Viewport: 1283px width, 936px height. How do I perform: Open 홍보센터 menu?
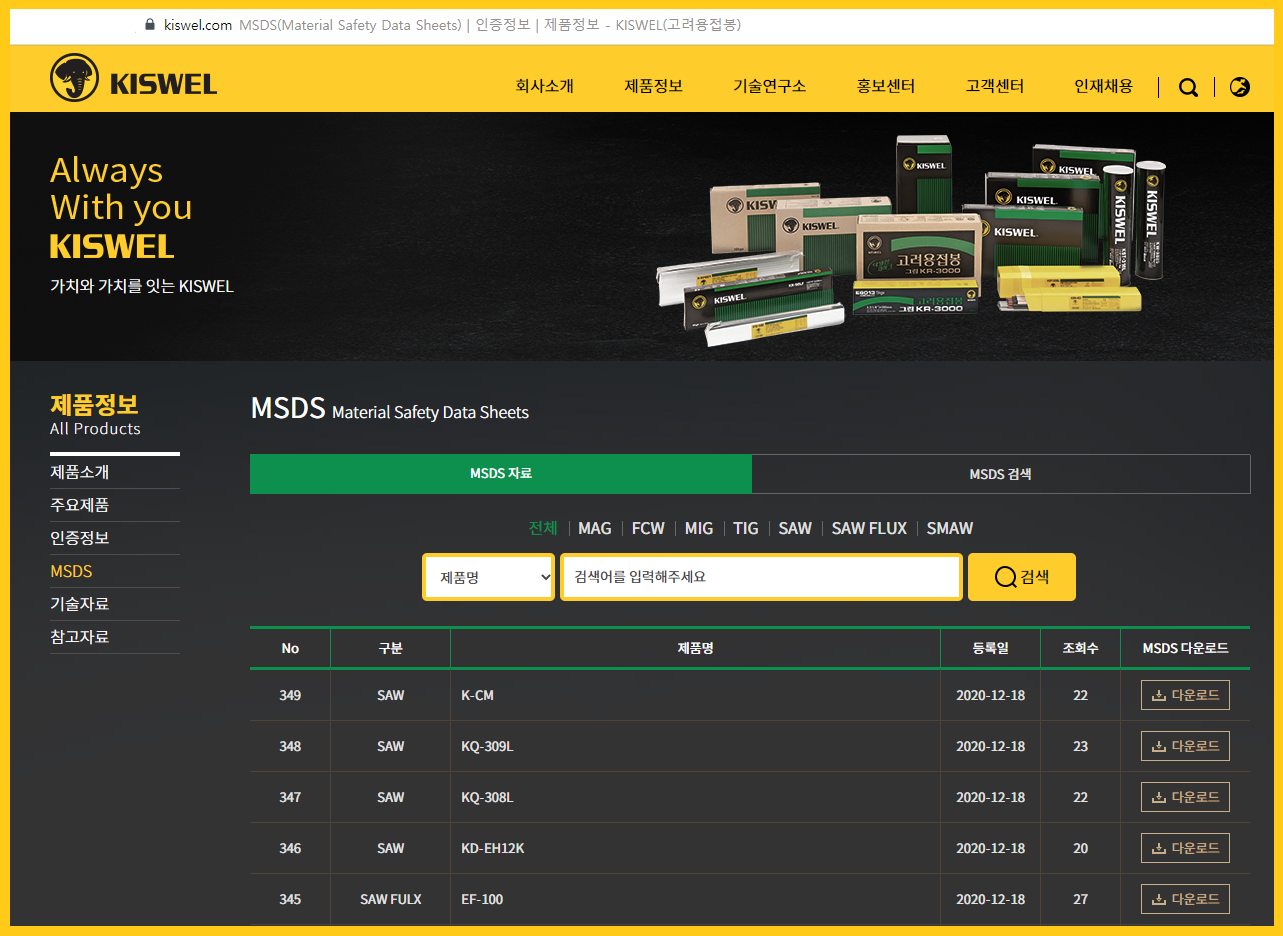tap(886, 86)
